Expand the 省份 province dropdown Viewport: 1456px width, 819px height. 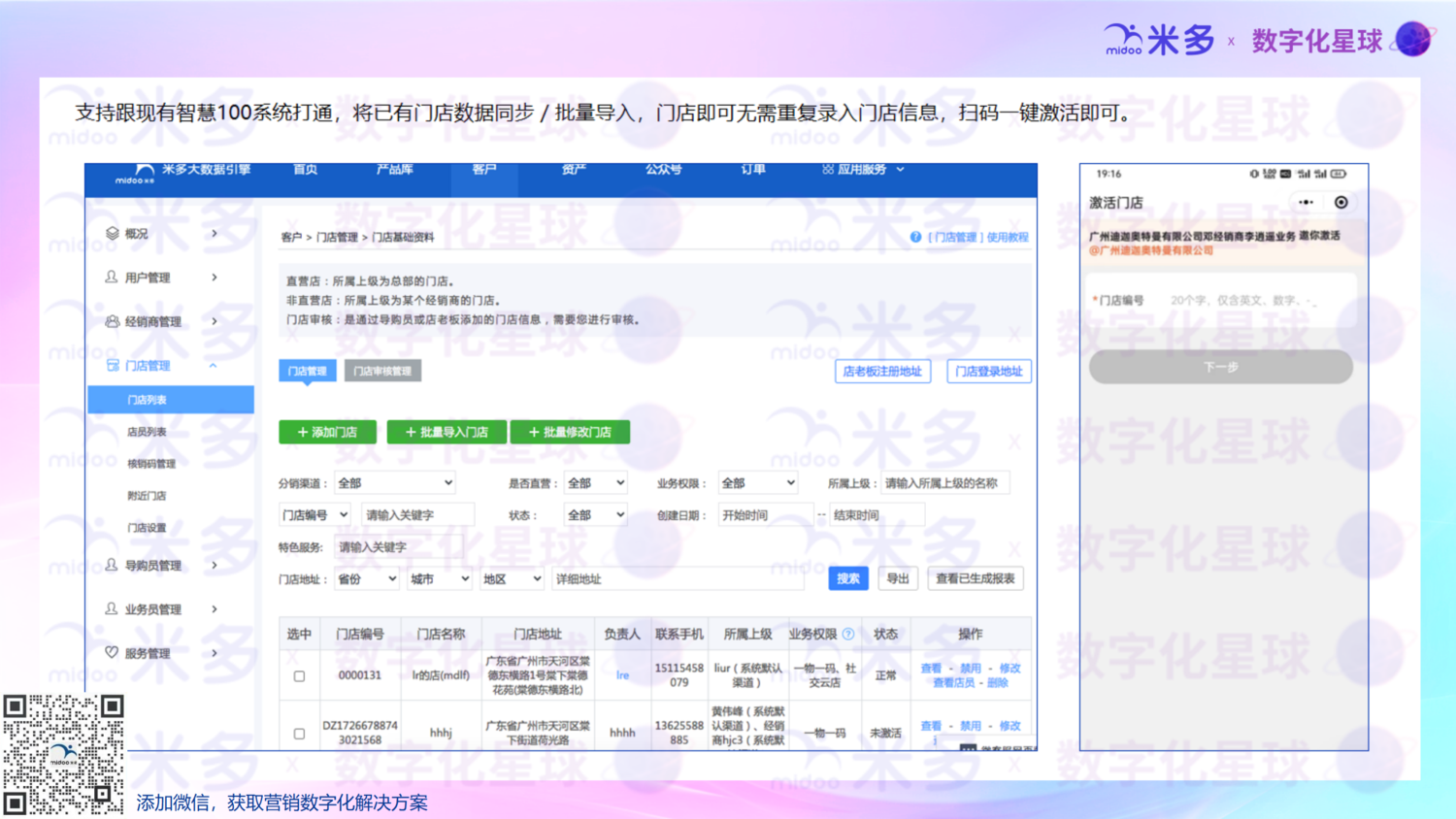(366, 579)
